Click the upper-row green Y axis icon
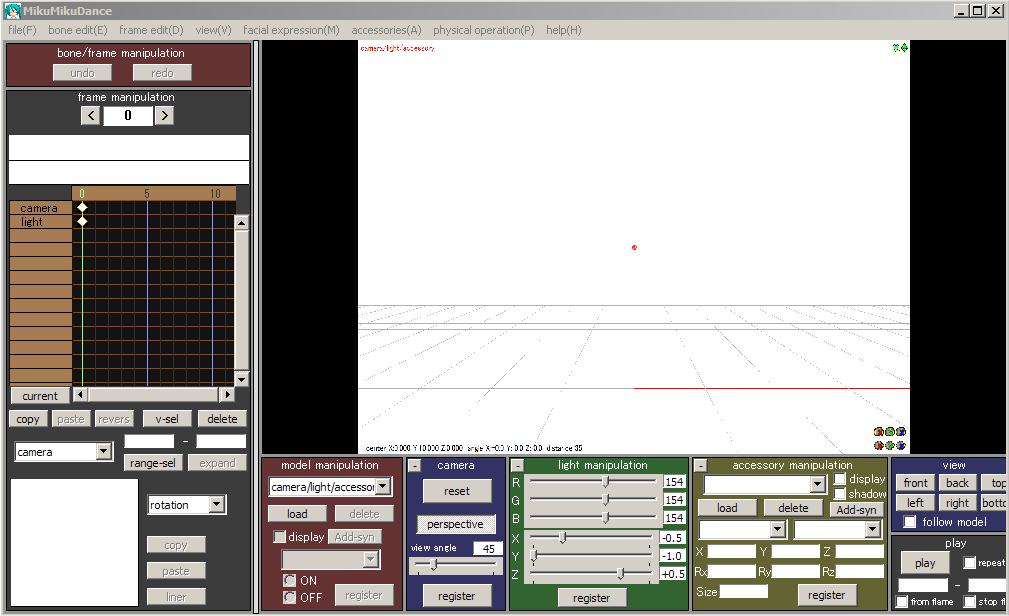Screen dimensions: 1009x616 890,432
